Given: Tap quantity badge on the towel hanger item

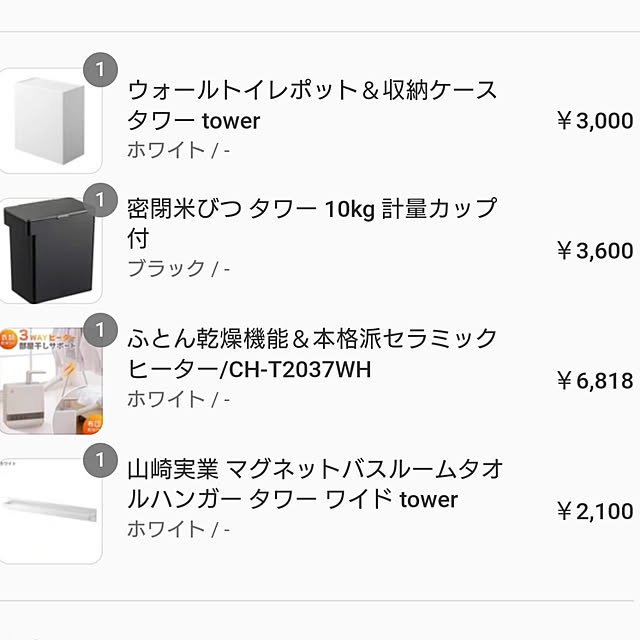Looking at the screenshot, I should (x=100, y=460).
